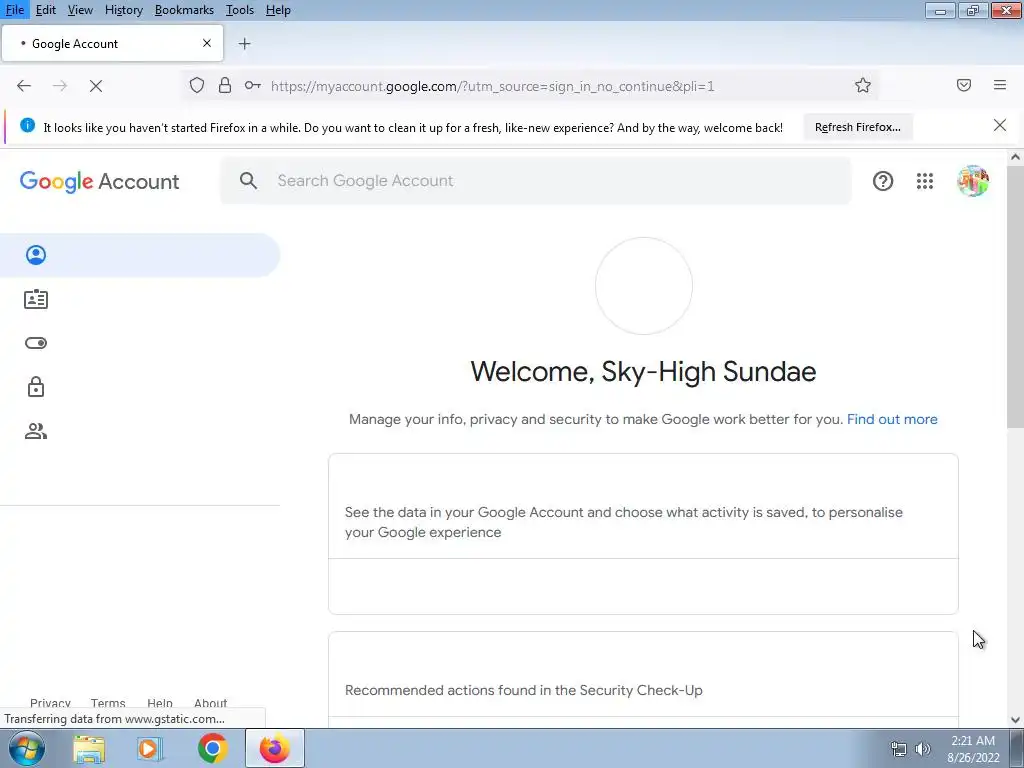Image resolution: width=1024 pixels, height=768 pixels.
Task: Open the Home sidebar icon
Action: 36,255
